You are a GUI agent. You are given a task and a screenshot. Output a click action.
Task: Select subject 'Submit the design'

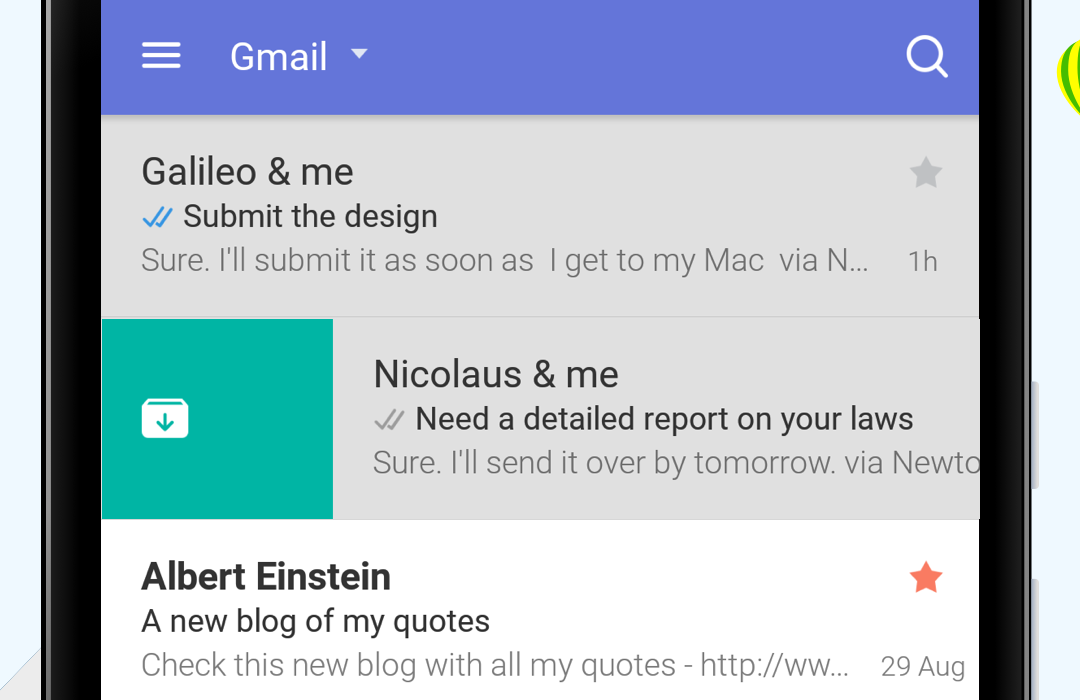point(310,216)
